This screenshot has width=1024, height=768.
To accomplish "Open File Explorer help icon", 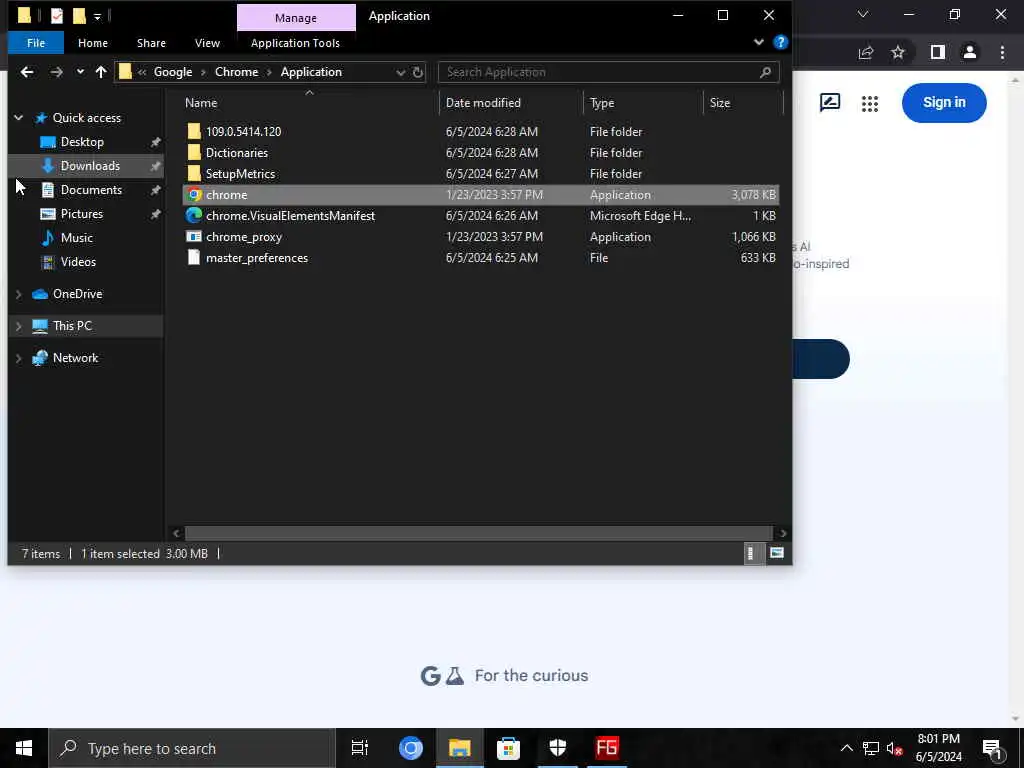I will click(780, 42).
